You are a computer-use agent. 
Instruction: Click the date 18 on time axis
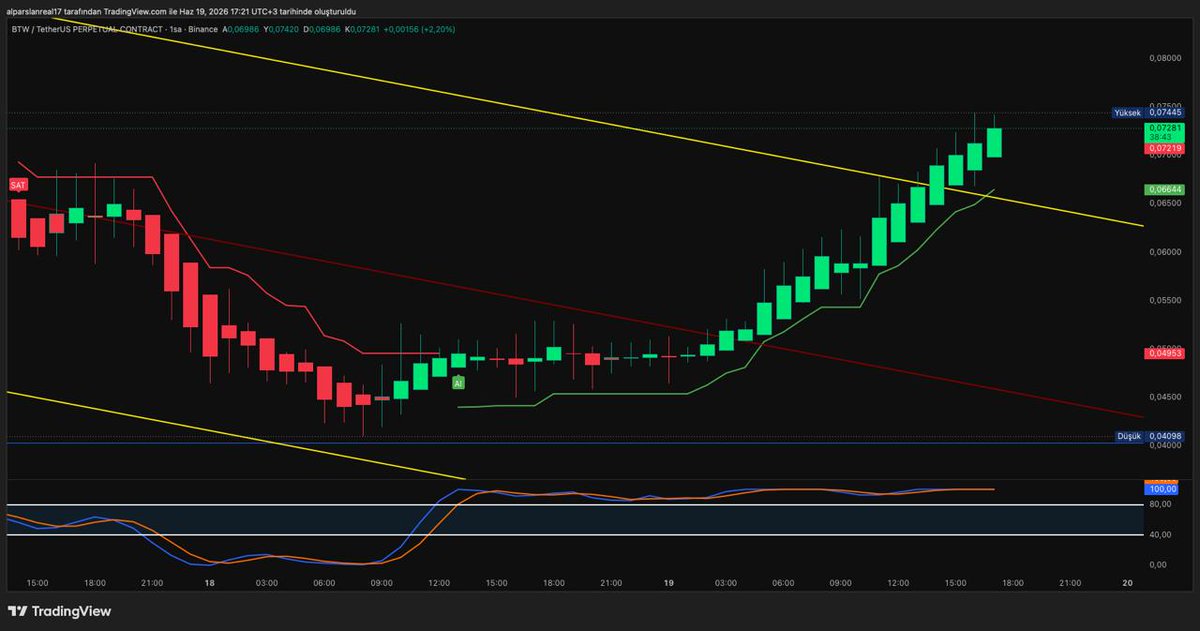click(210, 582)
